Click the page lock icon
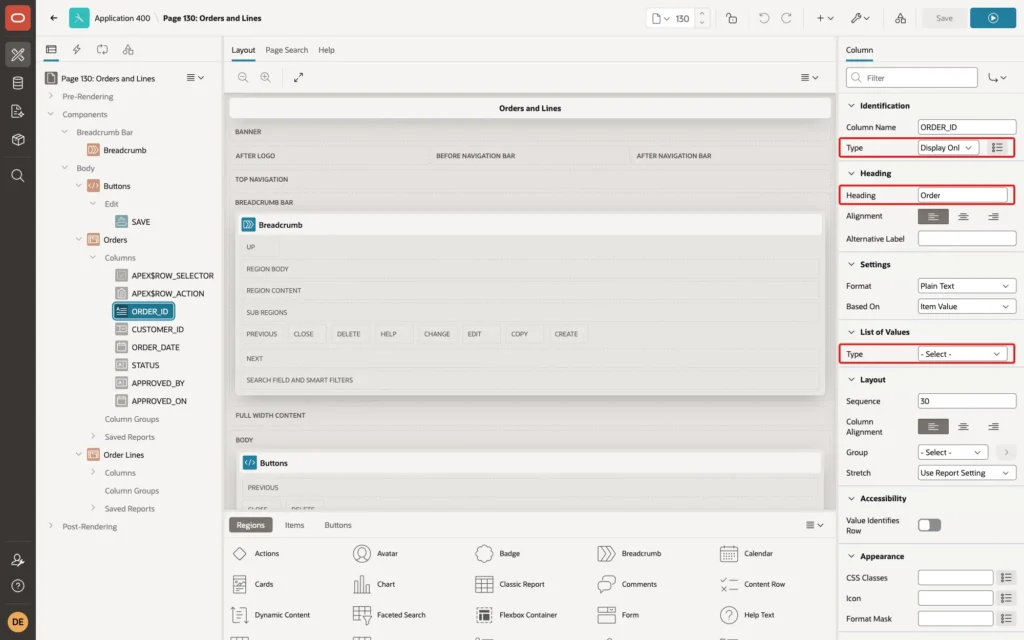The height and width of the screenshot is (640, 1024). click(731, 18)
